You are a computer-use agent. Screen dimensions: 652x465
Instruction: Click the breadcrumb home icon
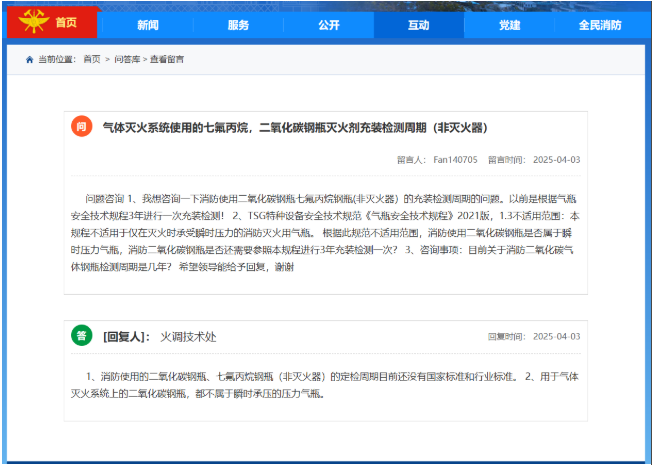[30, 60]
